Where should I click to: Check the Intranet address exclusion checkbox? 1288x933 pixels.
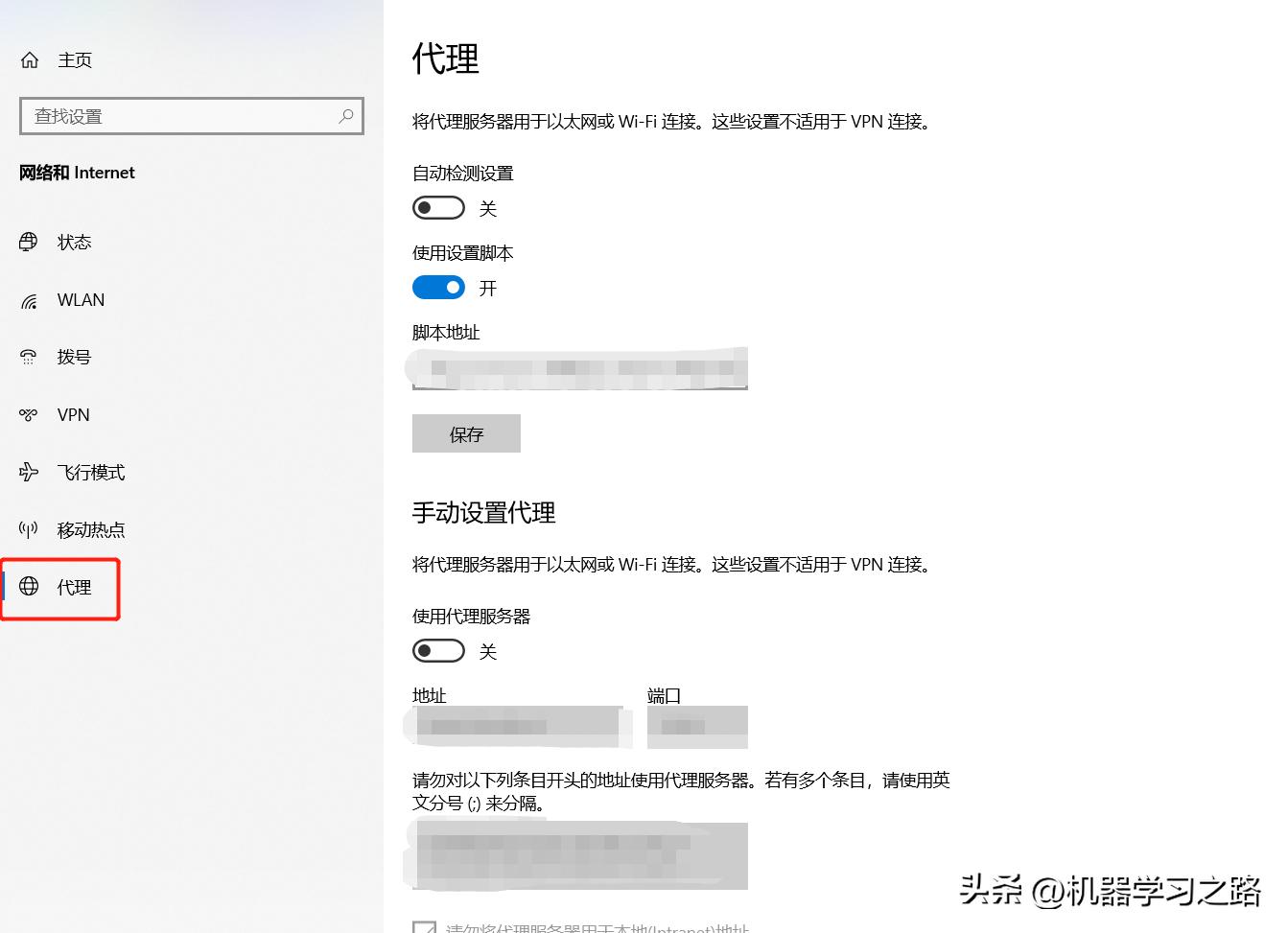(x=424, y=926)
